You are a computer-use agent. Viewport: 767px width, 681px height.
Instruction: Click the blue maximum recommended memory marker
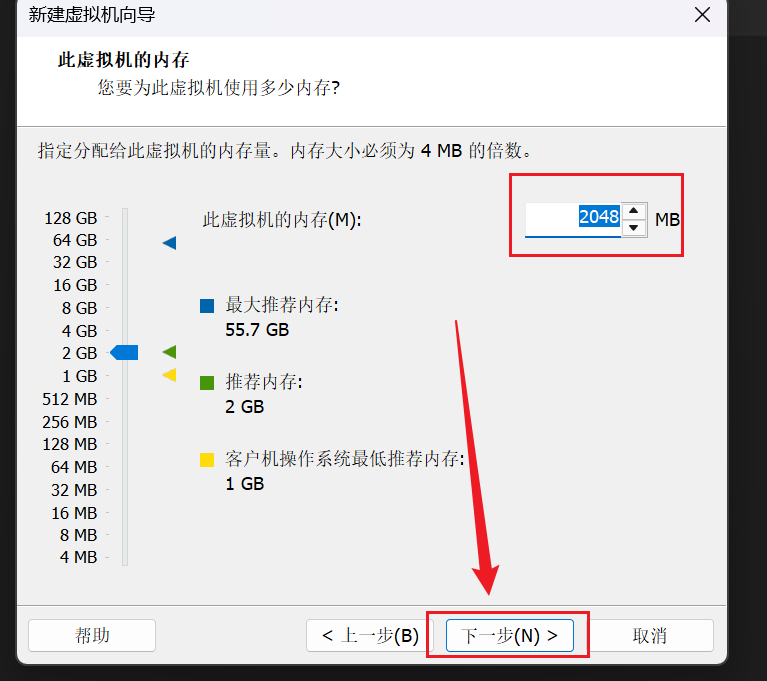pos(169,243)
